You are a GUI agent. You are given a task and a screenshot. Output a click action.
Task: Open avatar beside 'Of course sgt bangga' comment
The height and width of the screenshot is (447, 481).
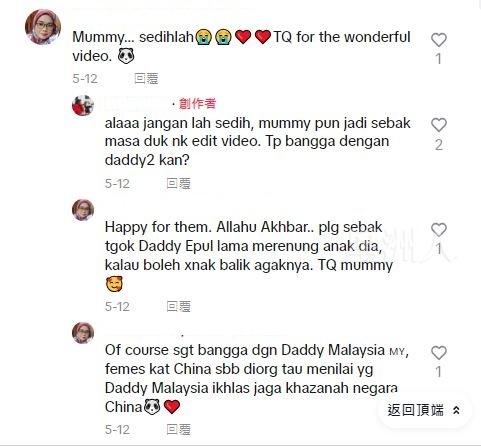point(83,333)
